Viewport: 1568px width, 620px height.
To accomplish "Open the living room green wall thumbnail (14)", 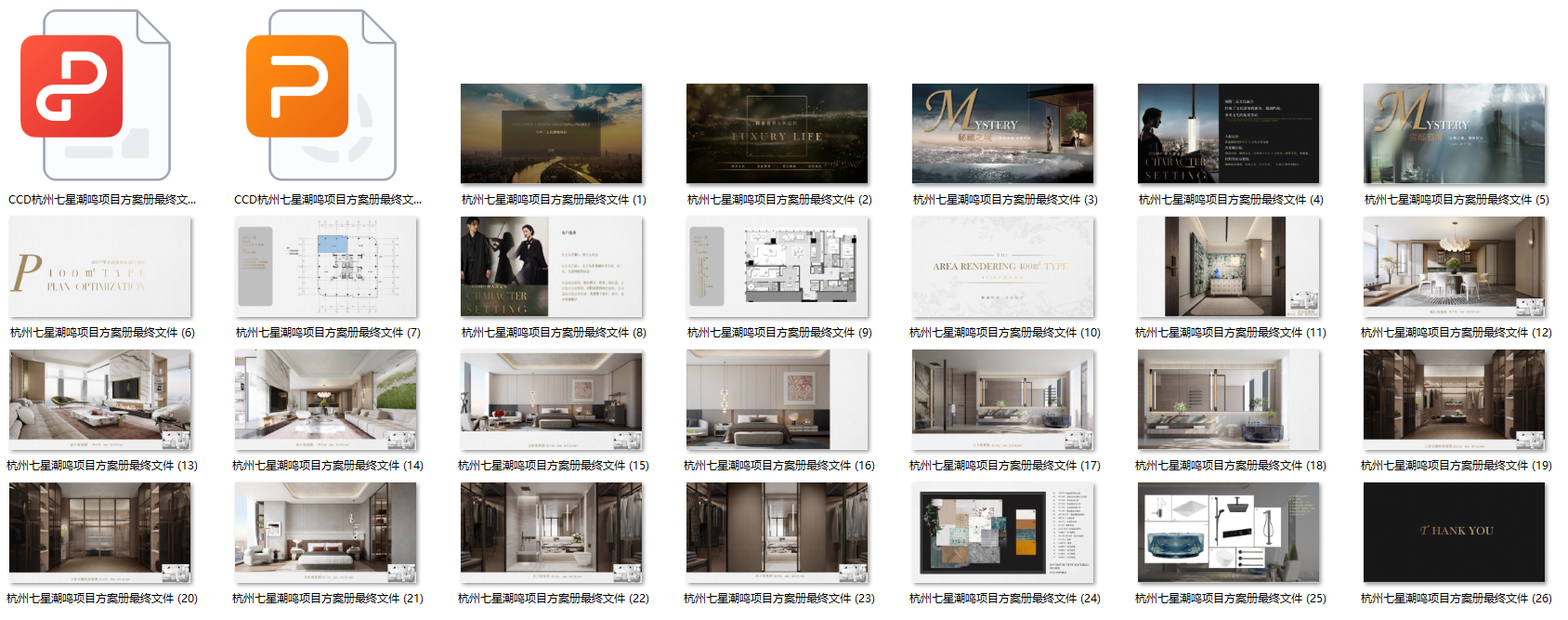I will pos(326,401).
